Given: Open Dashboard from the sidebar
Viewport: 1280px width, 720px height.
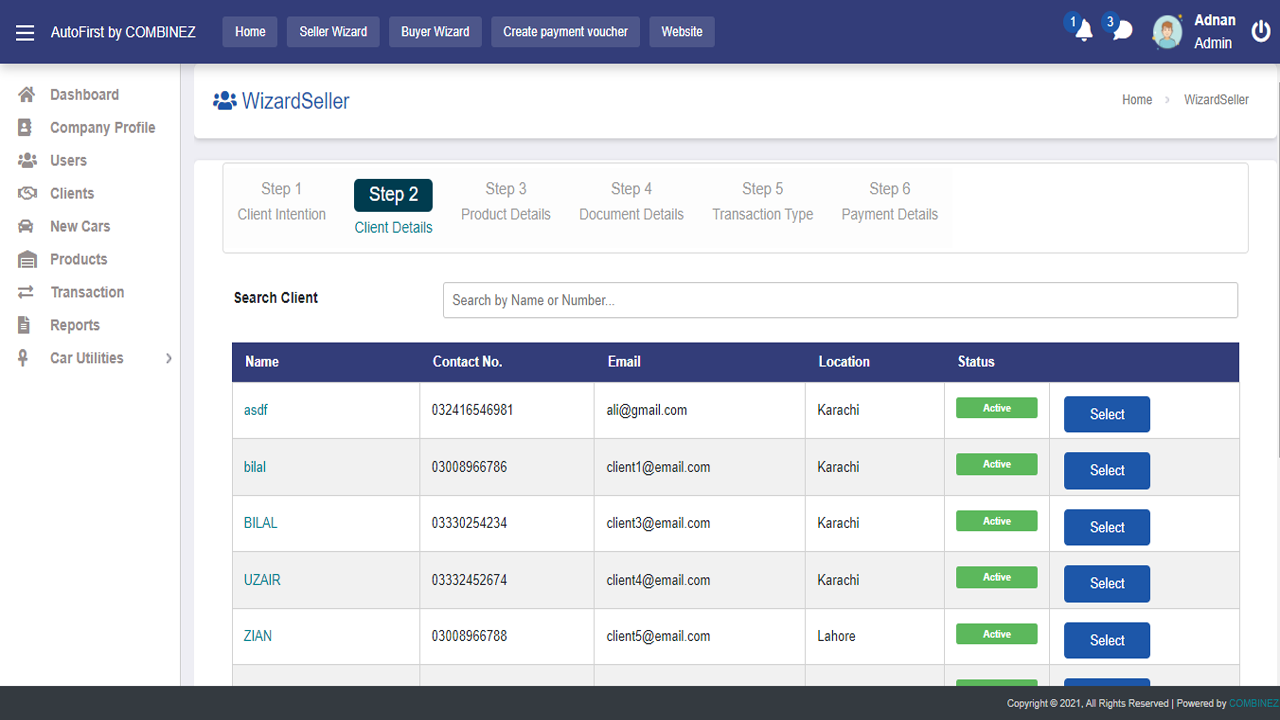Looking at the screenshot, I should (x=84, y=95).
